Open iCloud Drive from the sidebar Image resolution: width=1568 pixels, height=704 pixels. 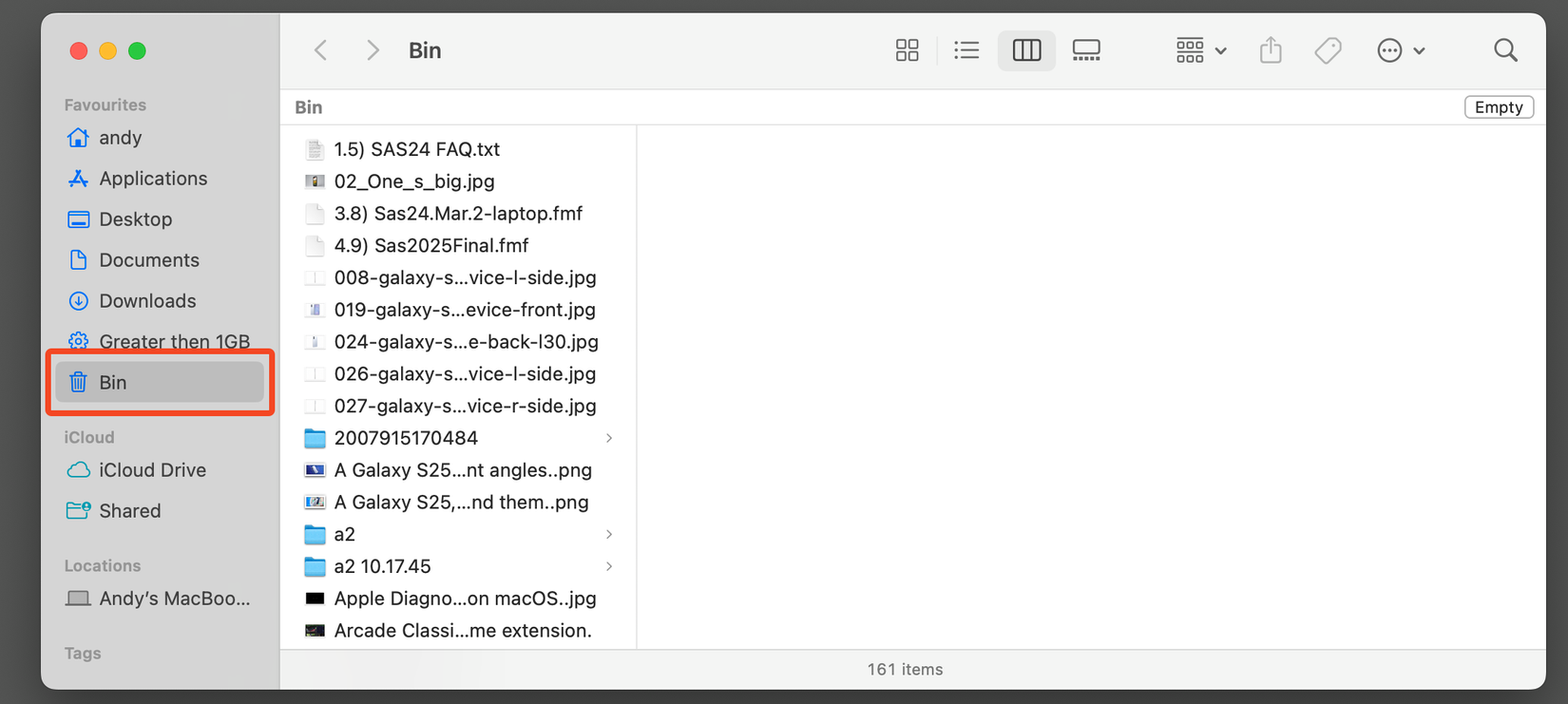[152, 469]
